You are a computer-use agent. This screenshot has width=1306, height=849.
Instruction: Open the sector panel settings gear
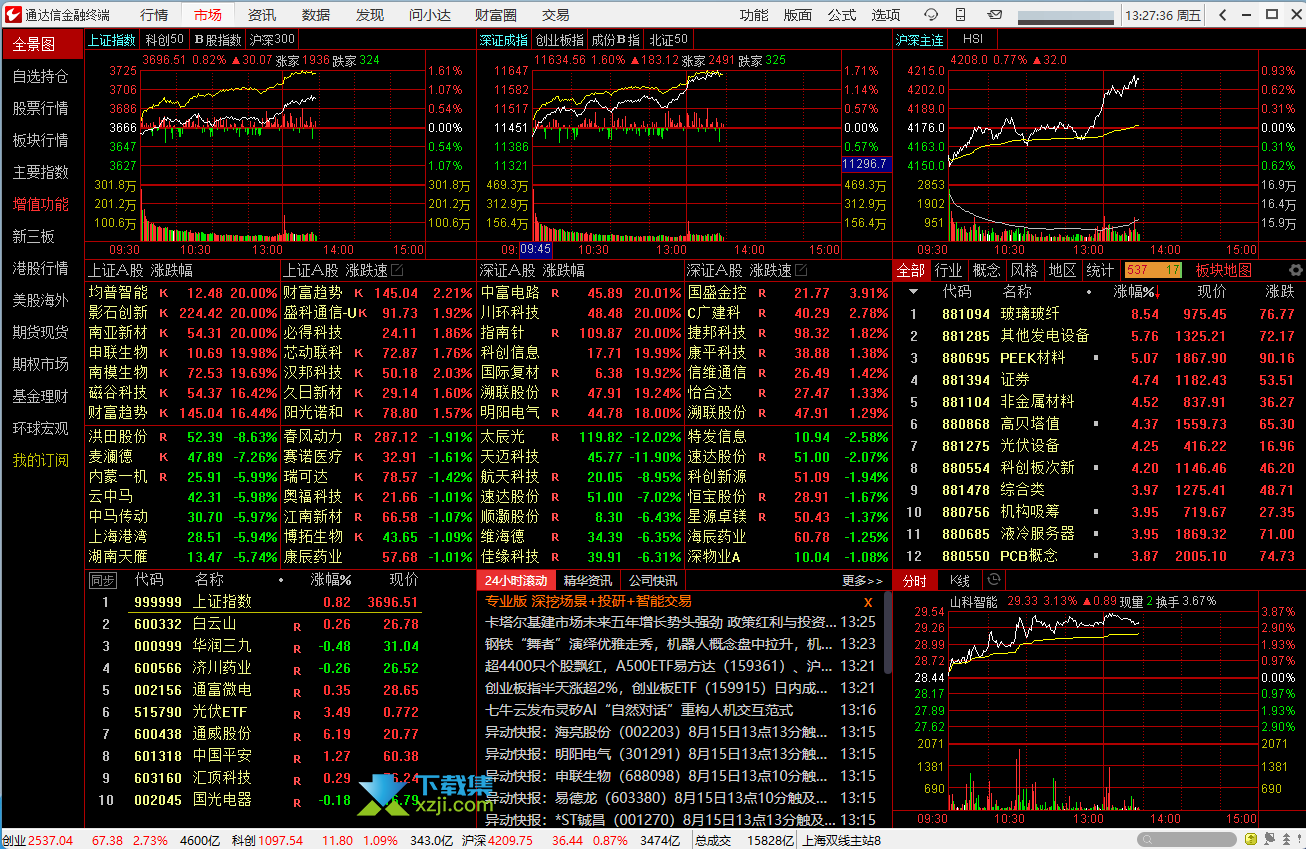(1295, 270)
